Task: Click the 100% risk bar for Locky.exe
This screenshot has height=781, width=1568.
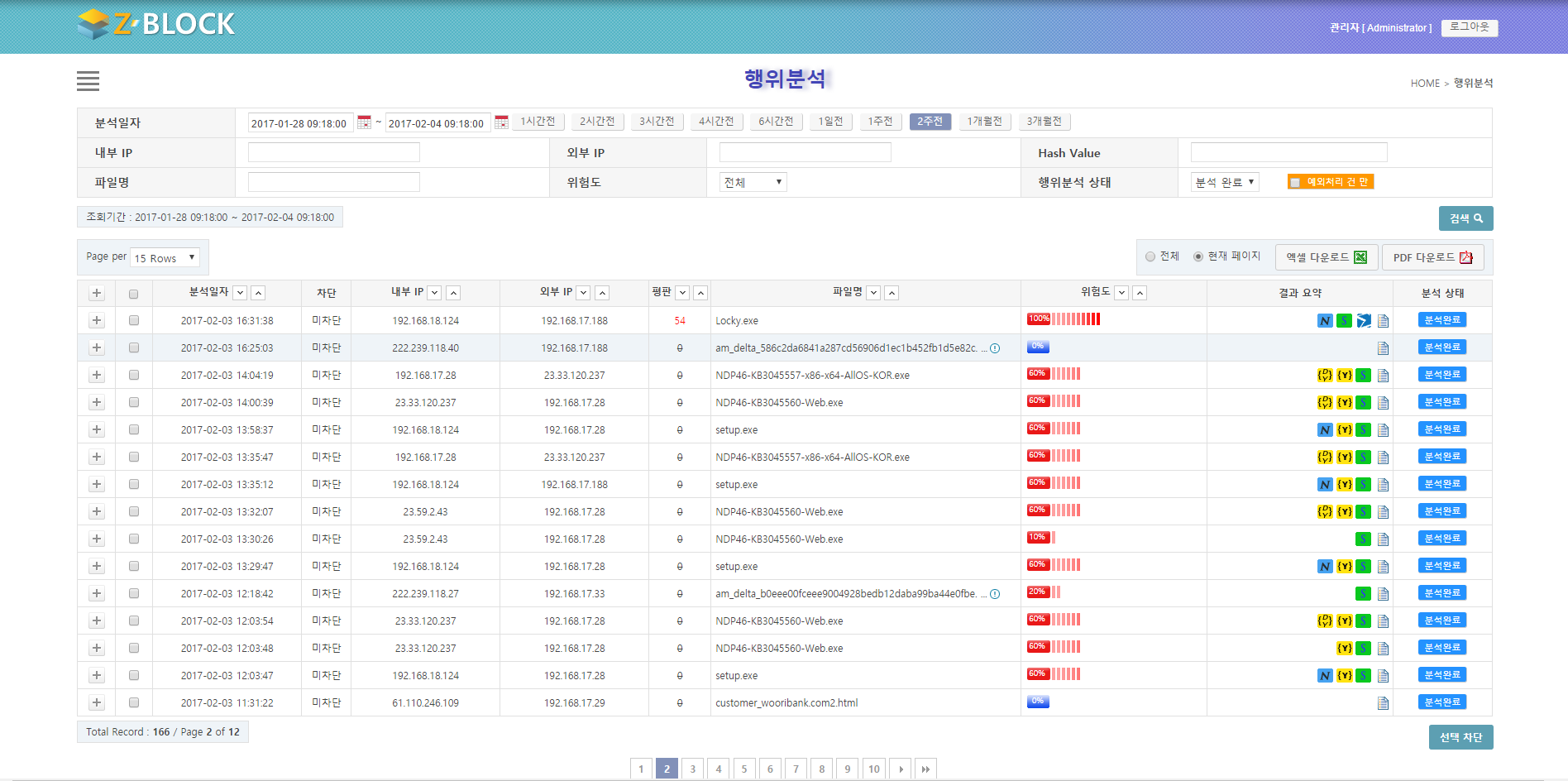Action: click(1064, 319)
